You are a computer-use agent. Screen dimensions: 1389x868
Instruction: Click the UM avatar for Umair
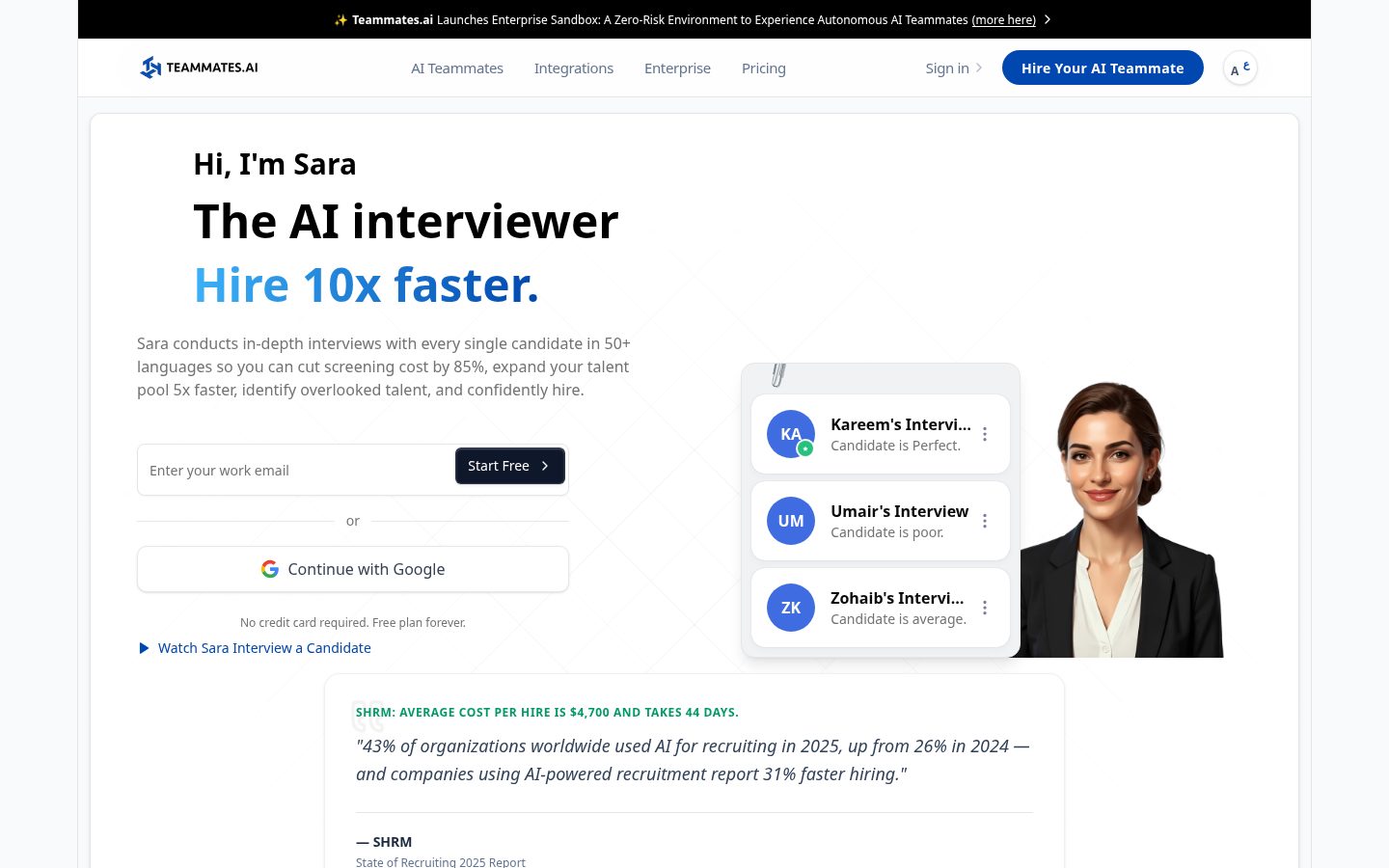coord(791,521)
